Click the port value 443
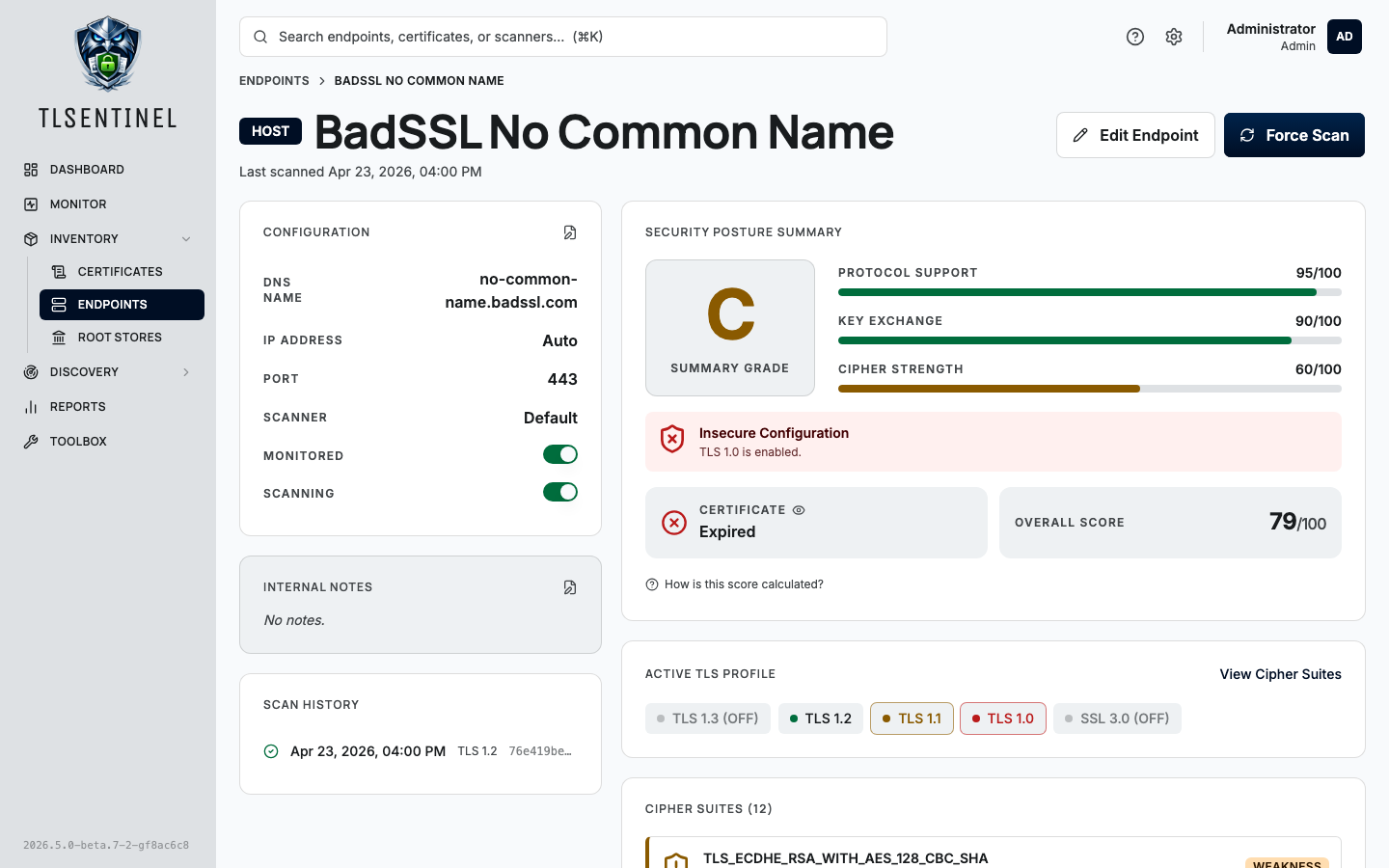Viewport: 1389px width, 868px height. tap(562, 379)
